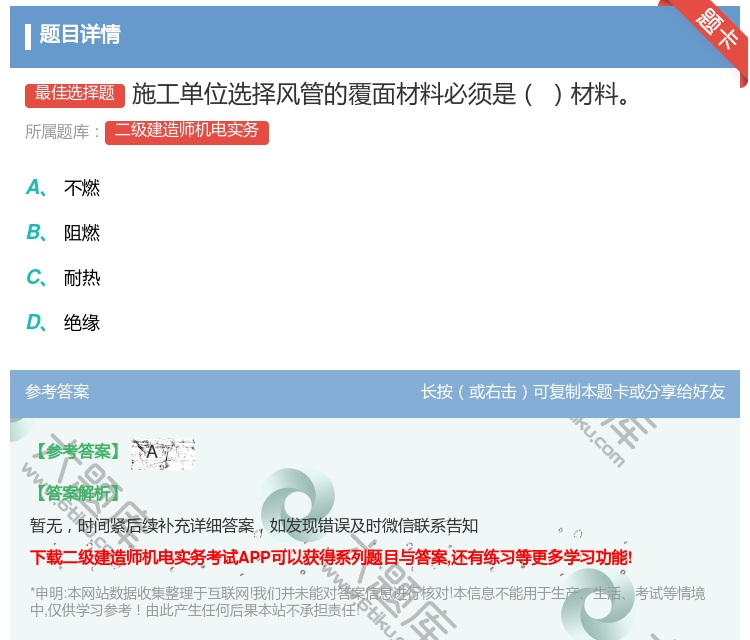Viewport: 750px width, 640px height.
Task: Click the 参考答案 section heading
Action: [x=57, y=392]
